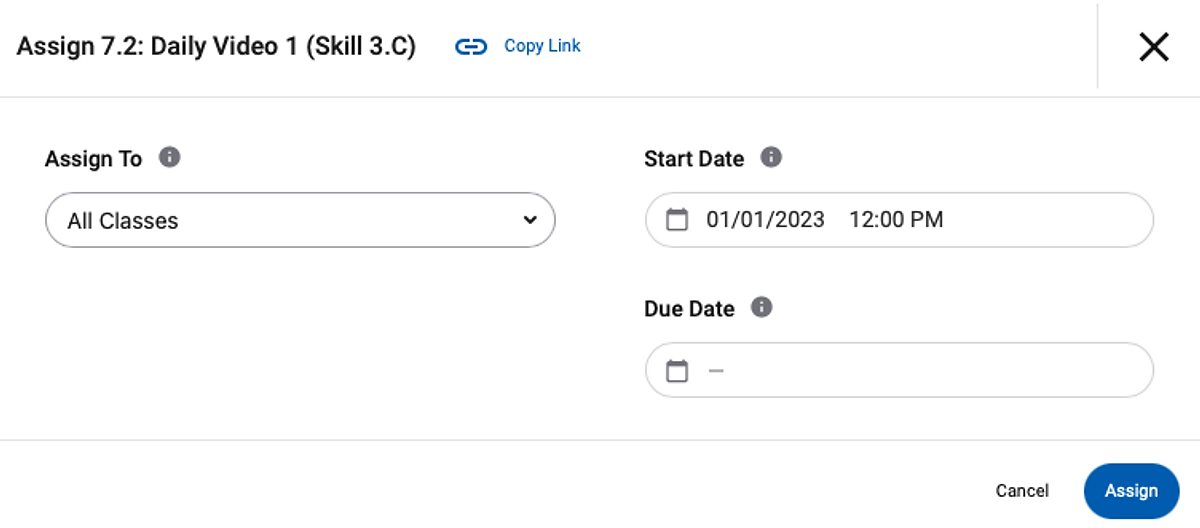Show info tooltip for Start Date
This screenshot has width=1200, height=528.
pyautogui.click(x=771, y=158)
